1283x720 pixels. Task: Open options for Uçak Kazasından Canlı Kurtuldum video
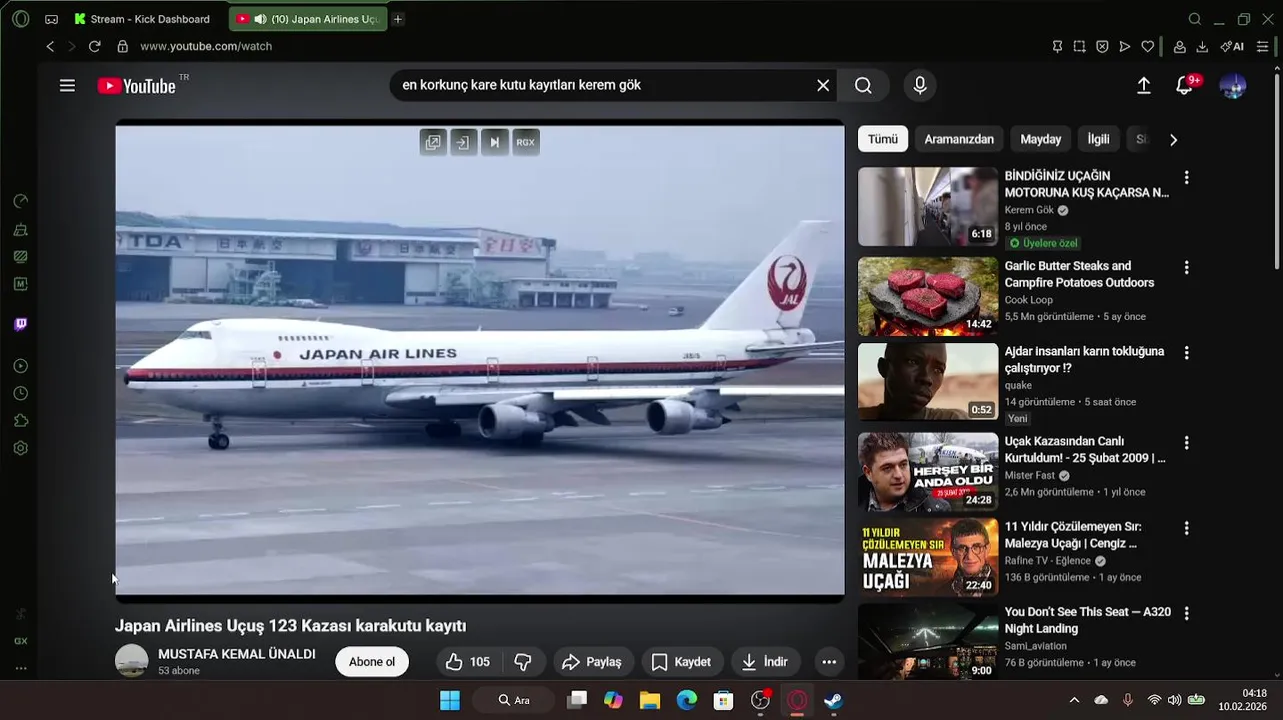coord(1187,443)
